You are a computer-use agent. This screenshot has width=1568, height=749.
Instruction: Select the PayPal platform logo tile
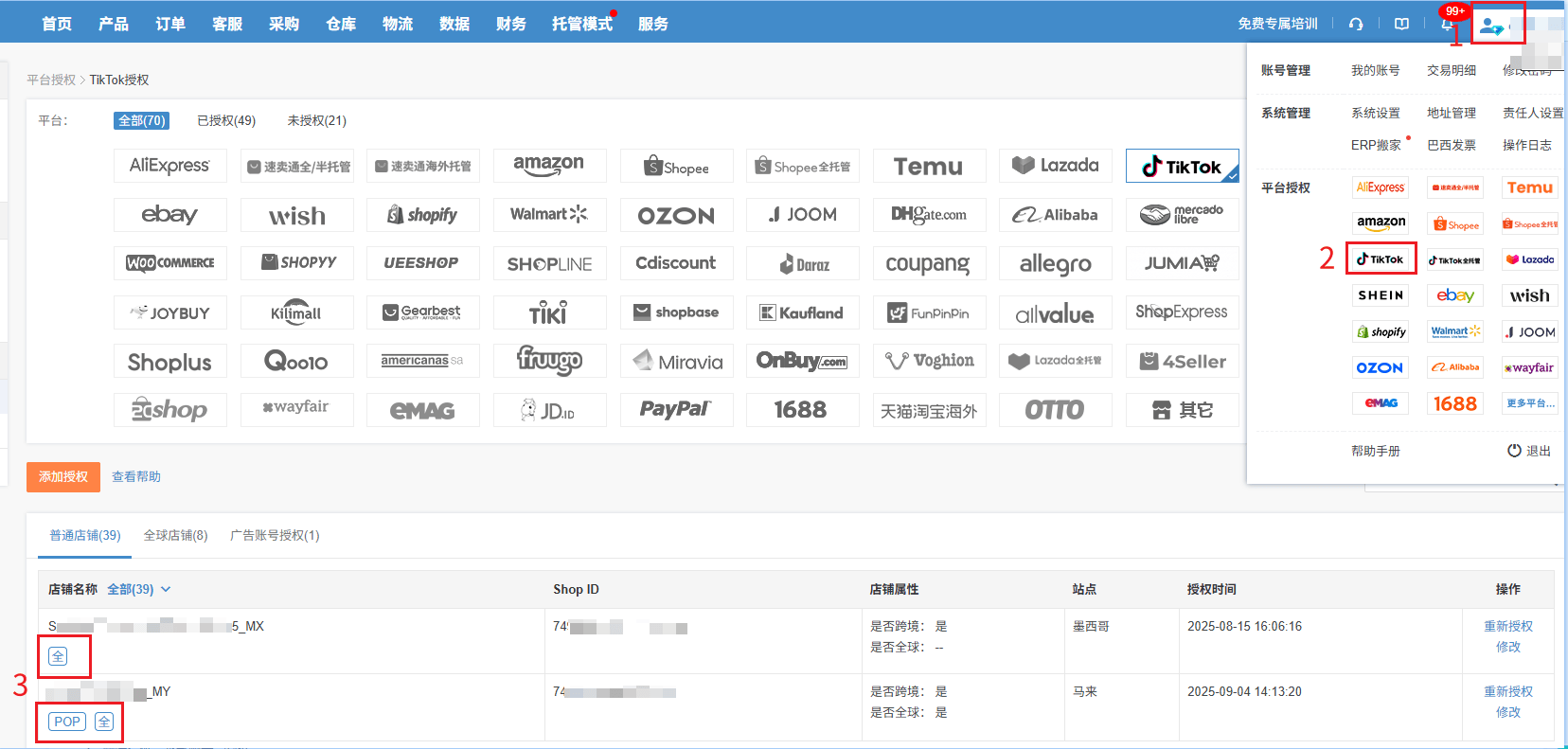pos(675,410)
